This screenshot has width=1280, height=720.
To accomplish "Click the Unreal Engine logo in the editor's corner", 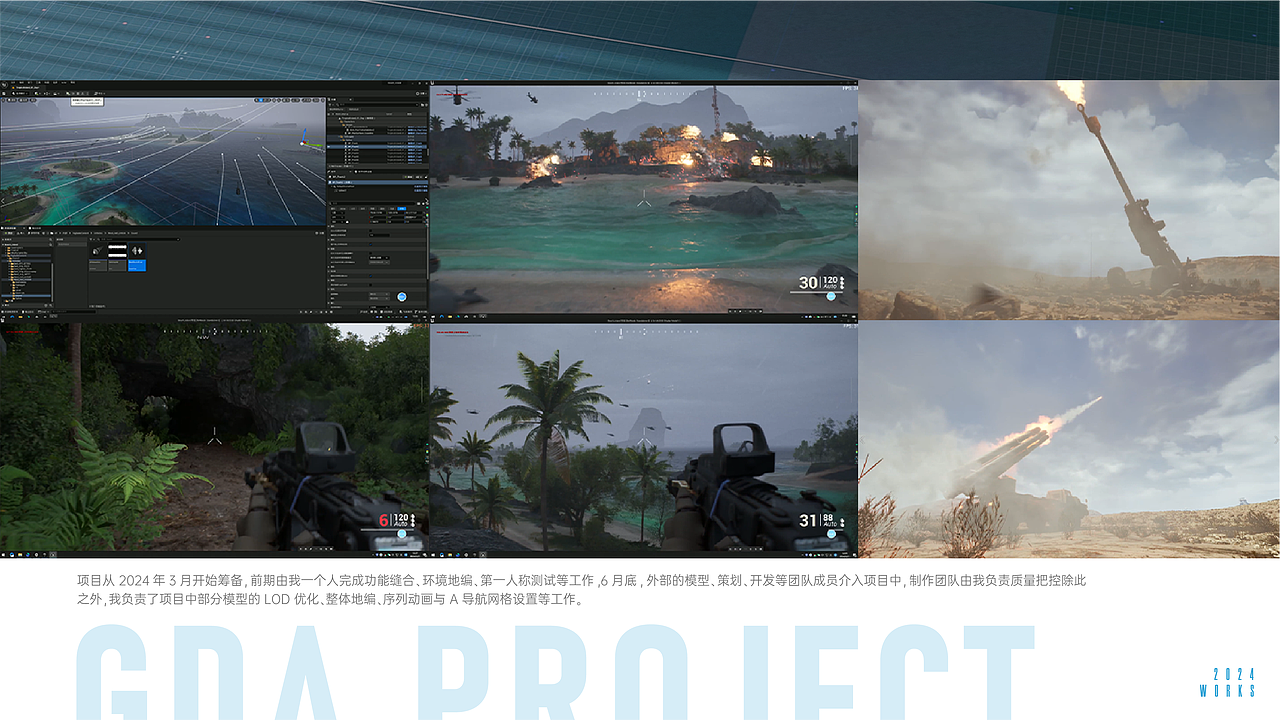I will [x=5, y=83].
